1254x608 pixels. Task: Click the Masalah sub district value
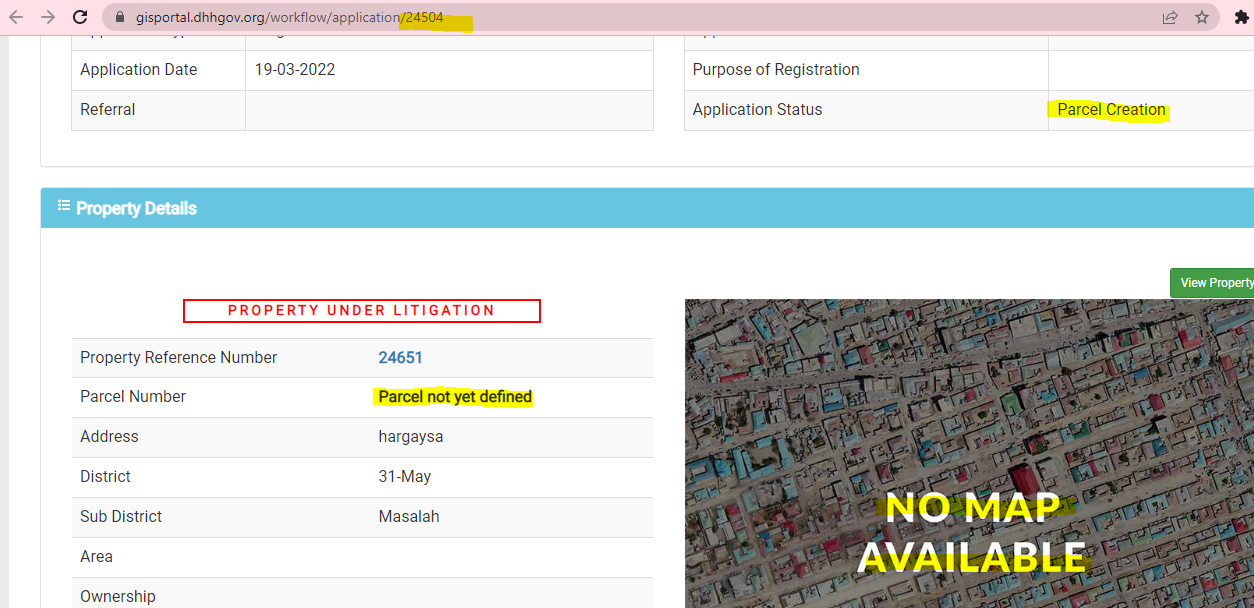pos(409,517)
